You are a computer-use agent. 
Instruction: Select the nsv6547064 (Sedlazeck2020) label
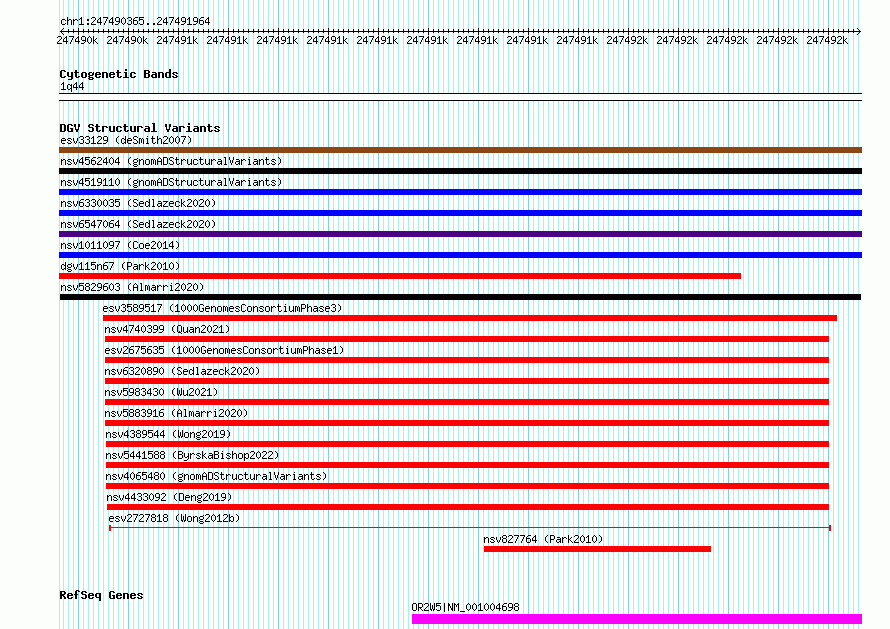(x=138, y=224)
